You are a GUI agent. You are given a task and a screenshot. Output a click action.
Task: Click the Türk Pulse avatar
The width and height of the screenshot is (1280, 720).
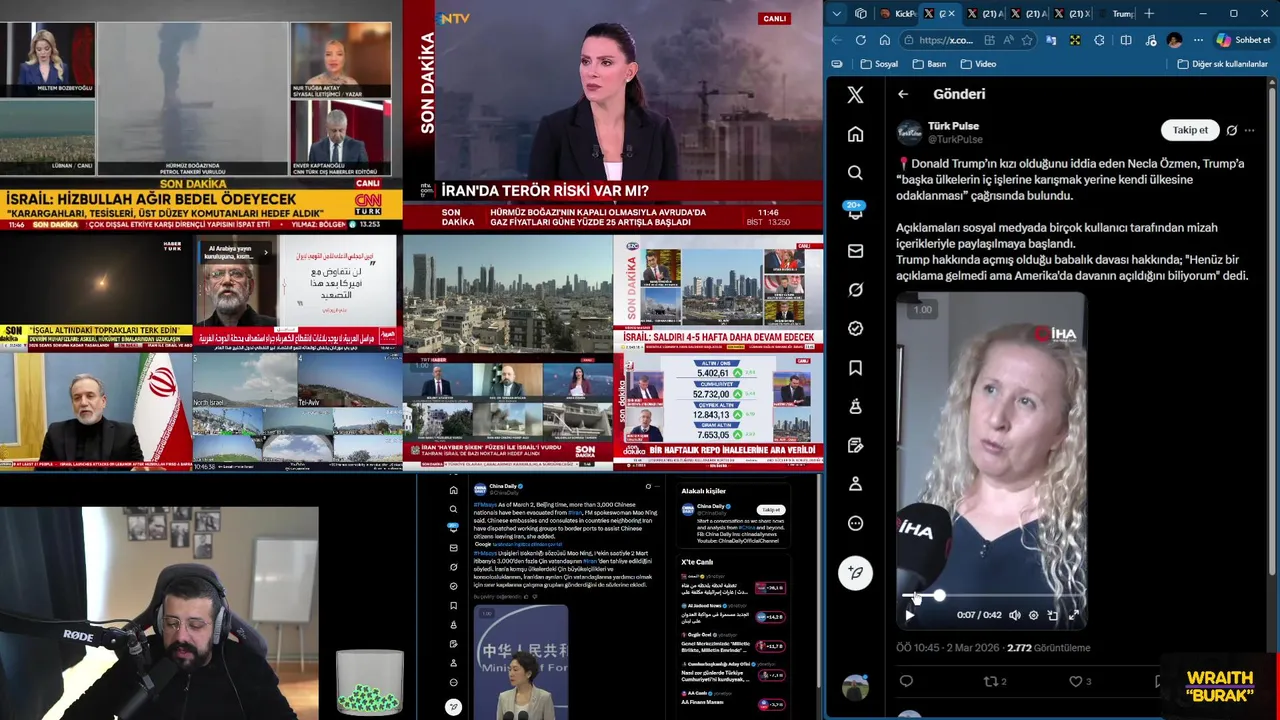click(909, 132)
